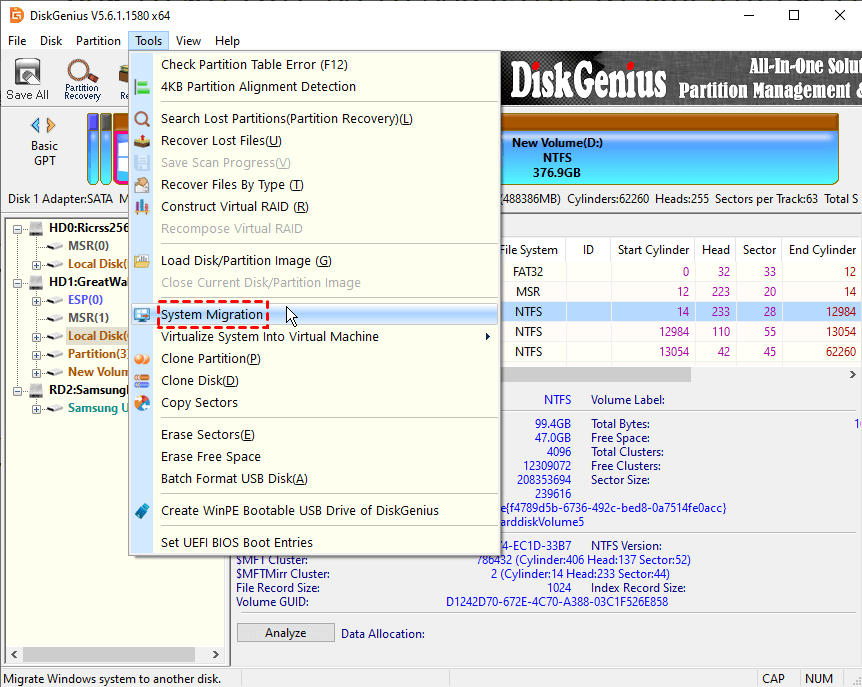Click the DiskGenius app icon in title bar
Image resolution: width=862 pixels, height=687 pixels.
coord(16,15)
